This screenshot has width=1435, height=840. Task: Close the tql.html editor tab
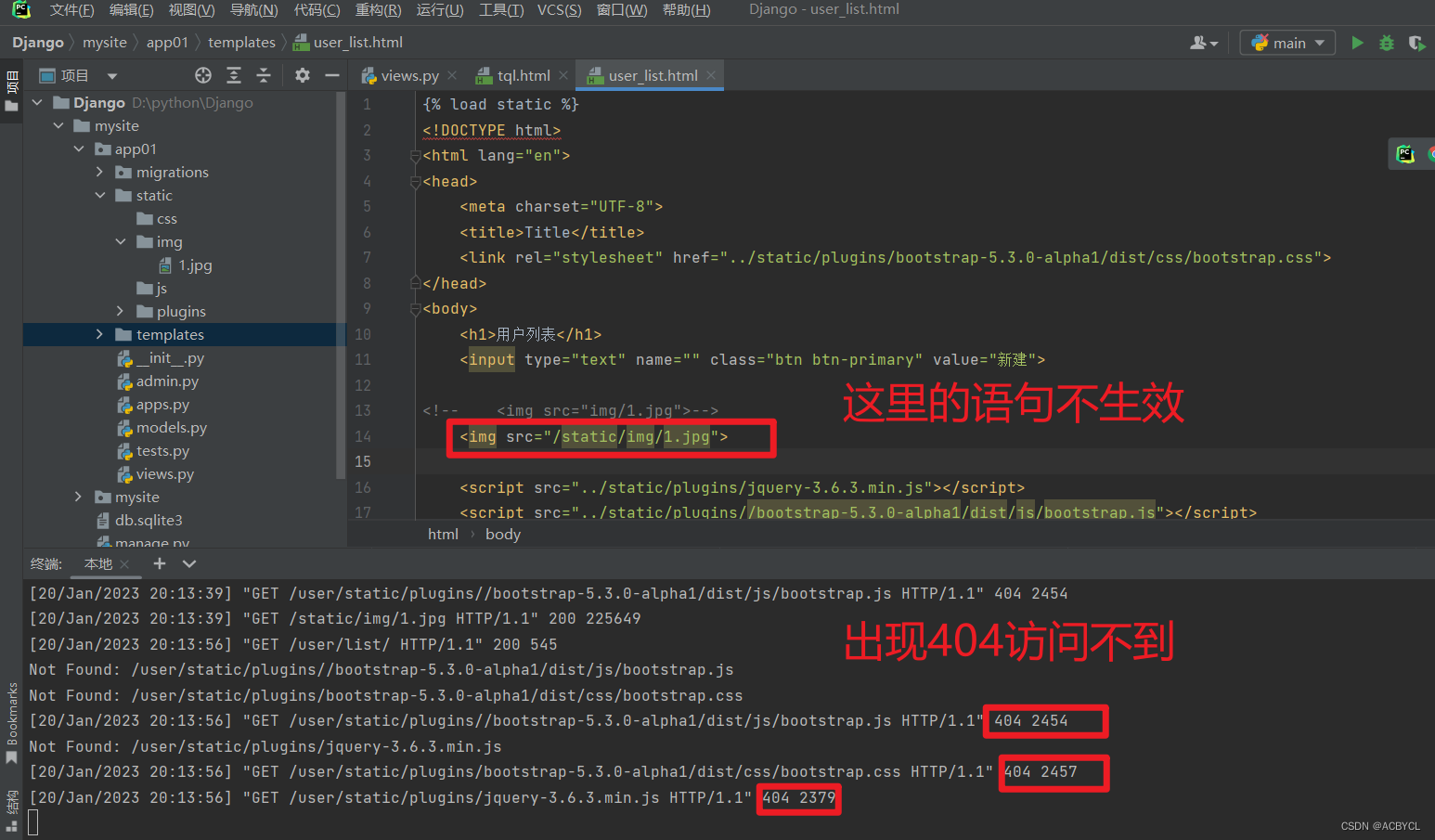[563, 75]
